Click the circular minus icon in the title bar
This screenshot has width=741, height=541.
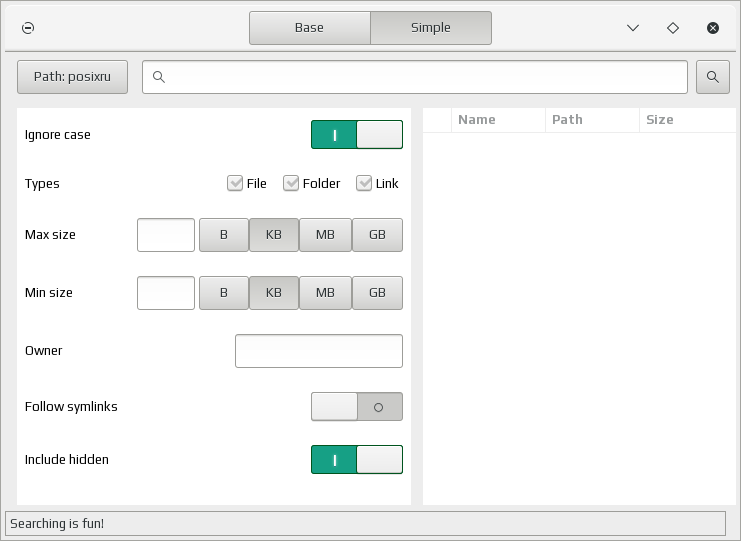click(28, 28)
